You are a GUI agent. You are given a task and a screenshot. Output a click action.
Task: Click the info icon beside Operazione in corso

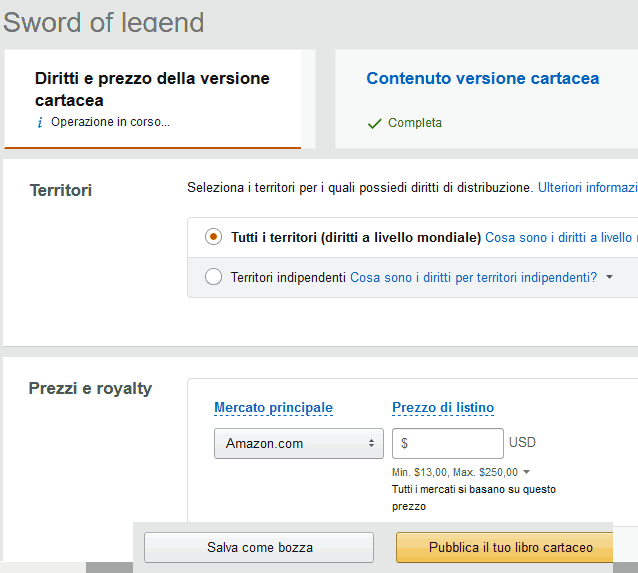(x=40, y=122)
